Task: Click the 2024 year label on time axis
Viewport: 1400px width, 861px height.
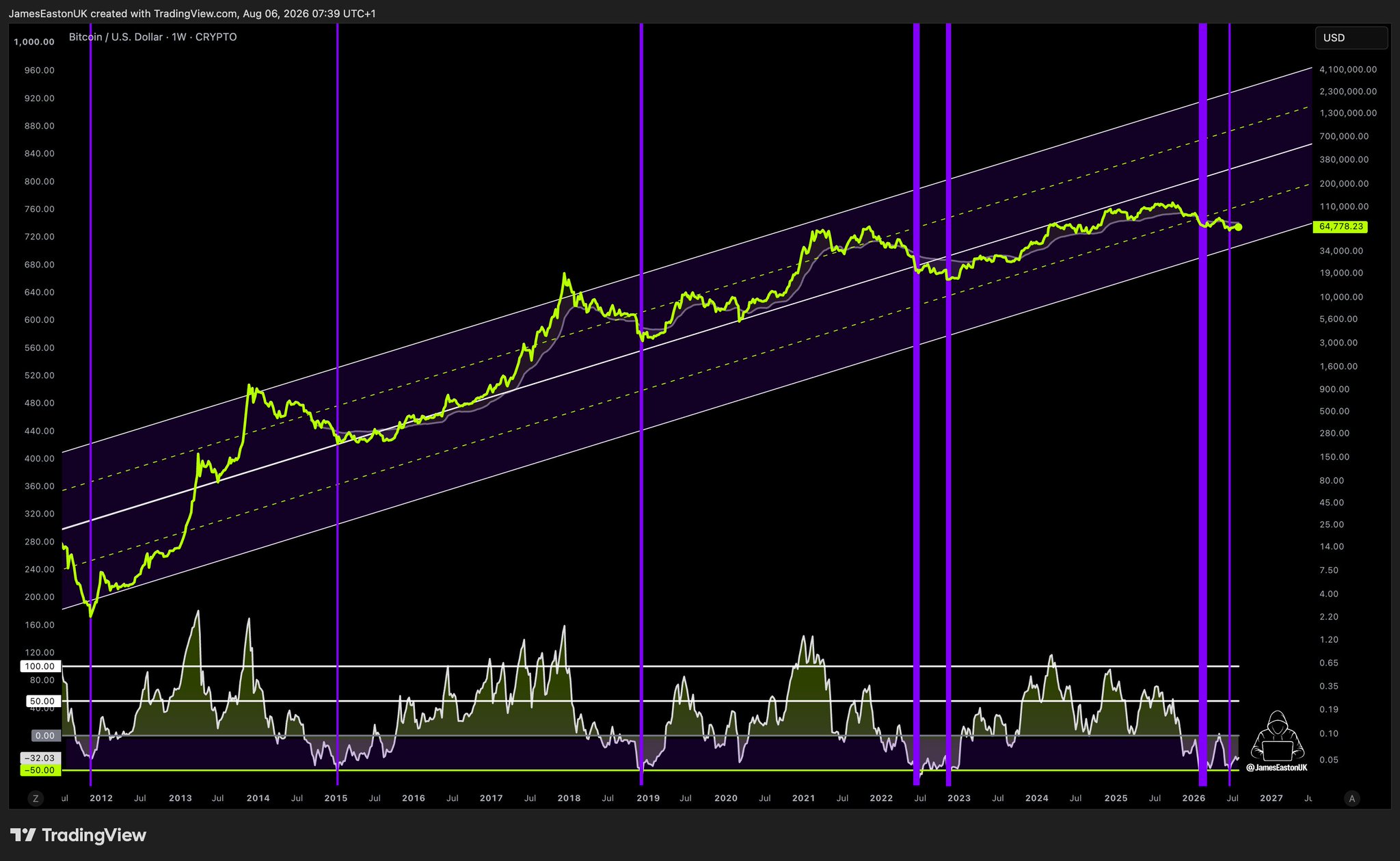Action: 1037,798
